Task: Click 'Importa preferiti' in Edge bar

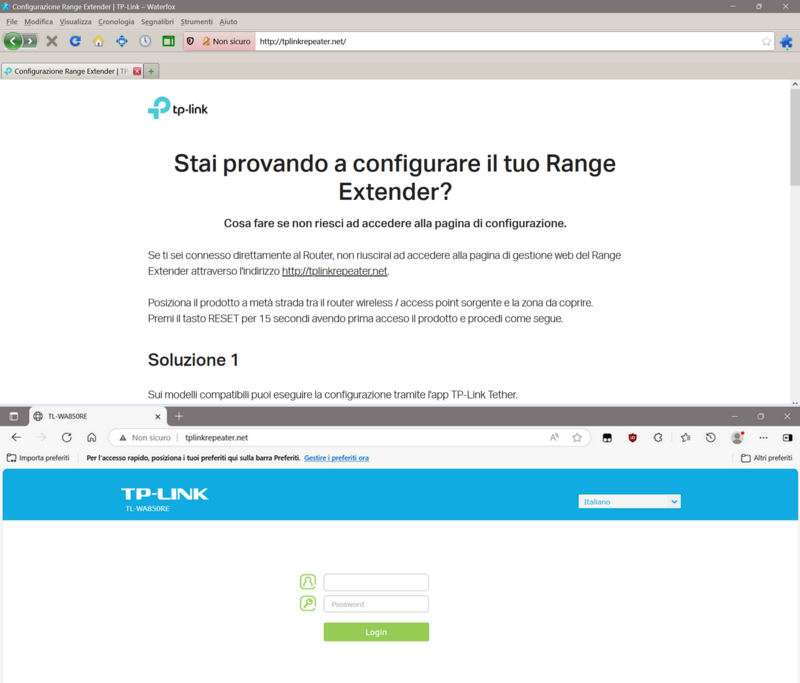Action: pyautogui.click(x=38, y=458)
